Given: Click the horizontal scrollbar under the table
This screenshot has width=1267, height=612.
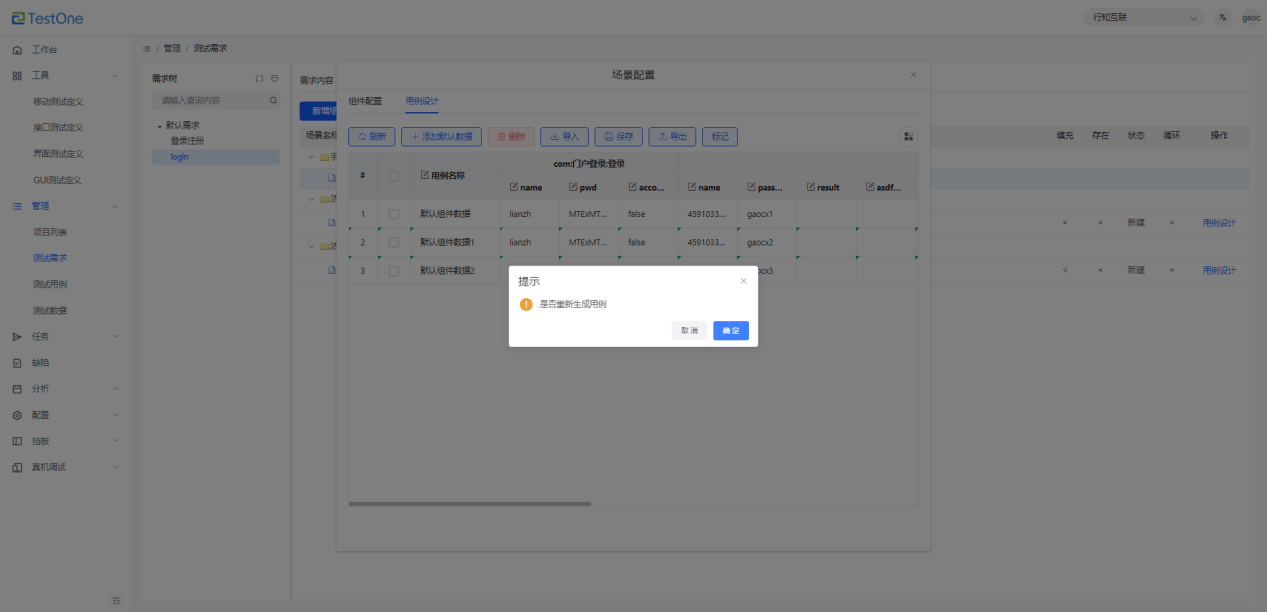Looking at the screenshot, I should (470, 504).
